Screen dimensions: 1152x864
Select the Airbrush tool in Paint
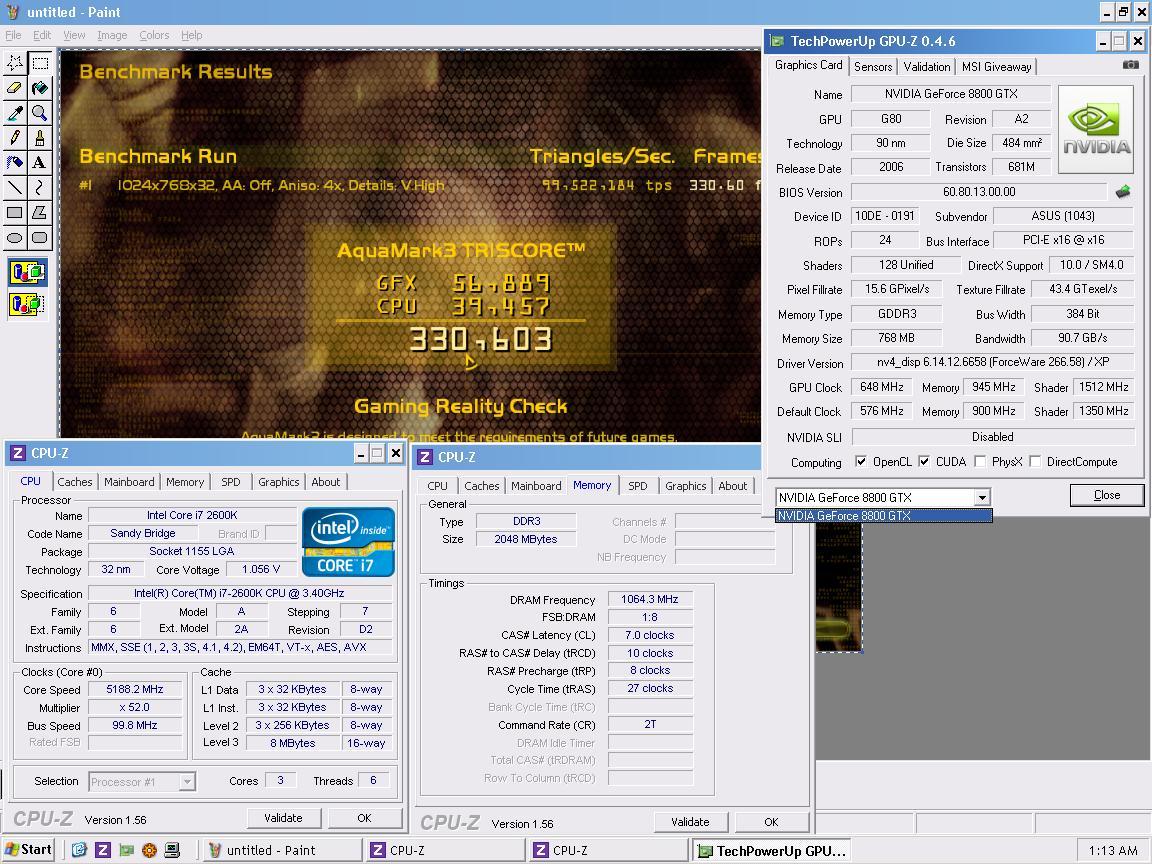click(15, 163)
